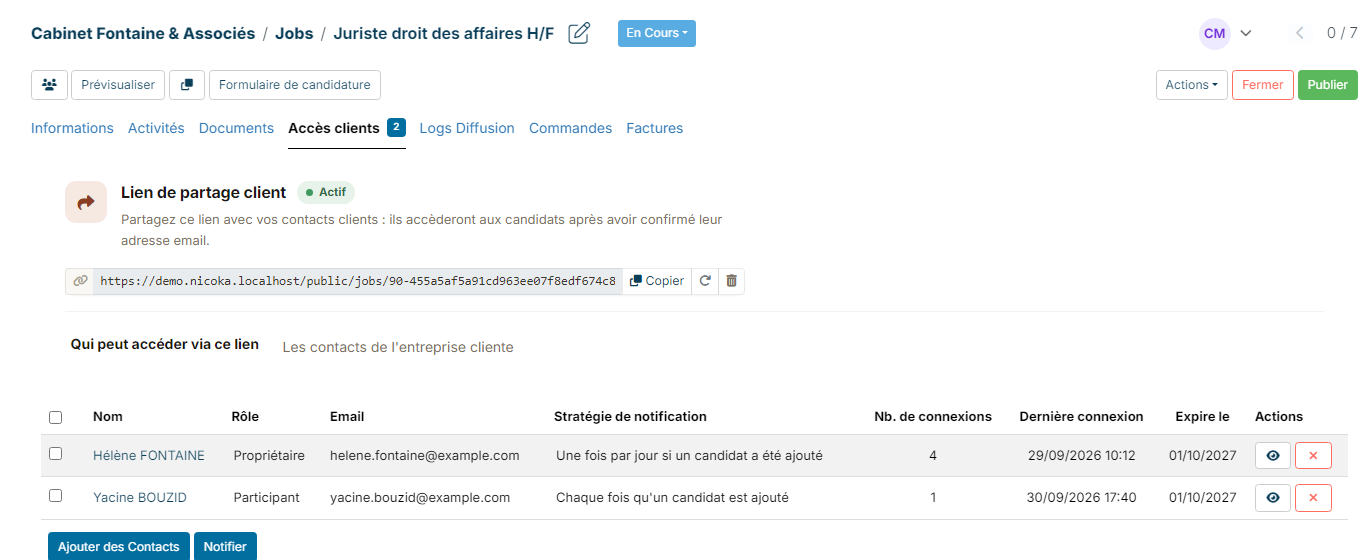Screen dimensions: 1372x560
Task: View Hélène FONTAINE access with eye icon
Action: click(x=1273, y=456)
